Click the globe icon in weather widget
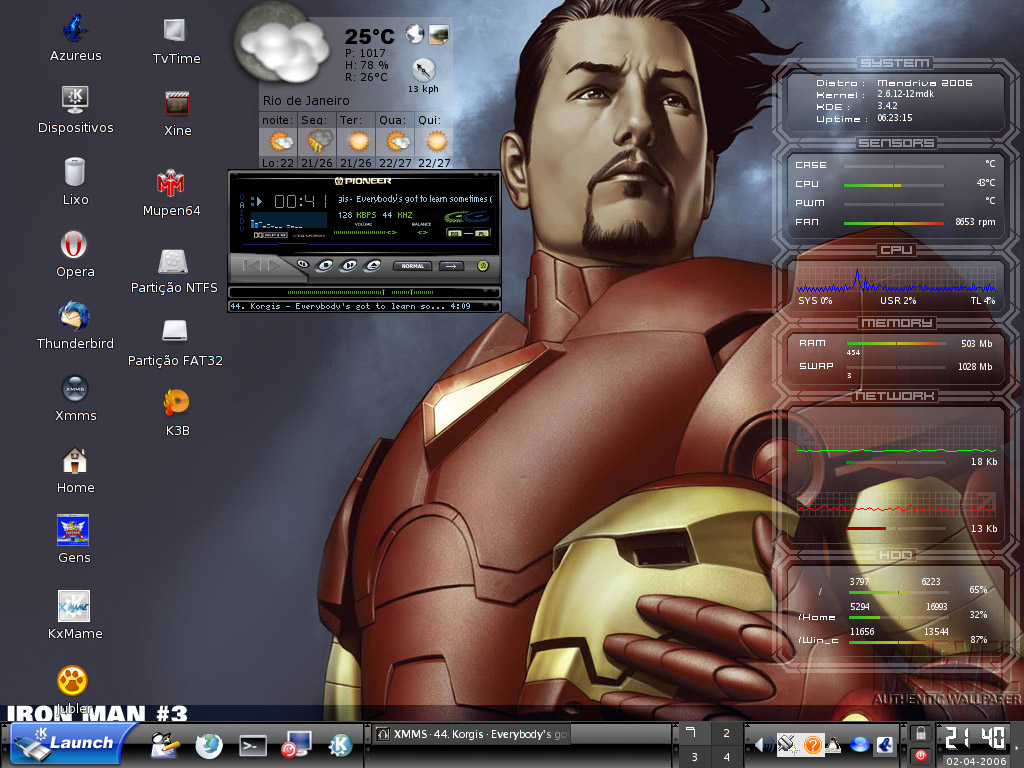 point(415,33)
